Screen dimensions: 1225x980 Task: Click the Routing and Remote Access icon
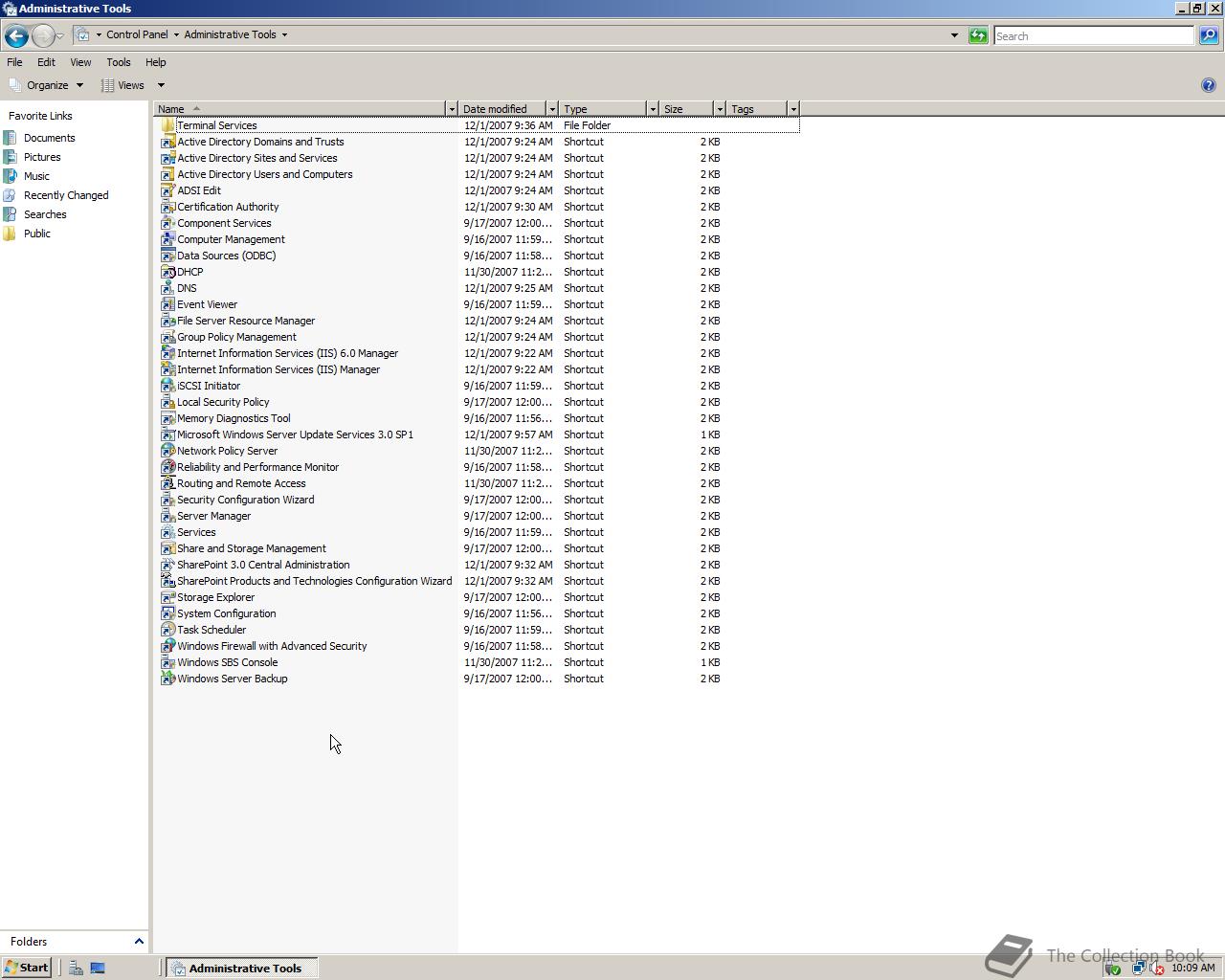coord(167,483)
